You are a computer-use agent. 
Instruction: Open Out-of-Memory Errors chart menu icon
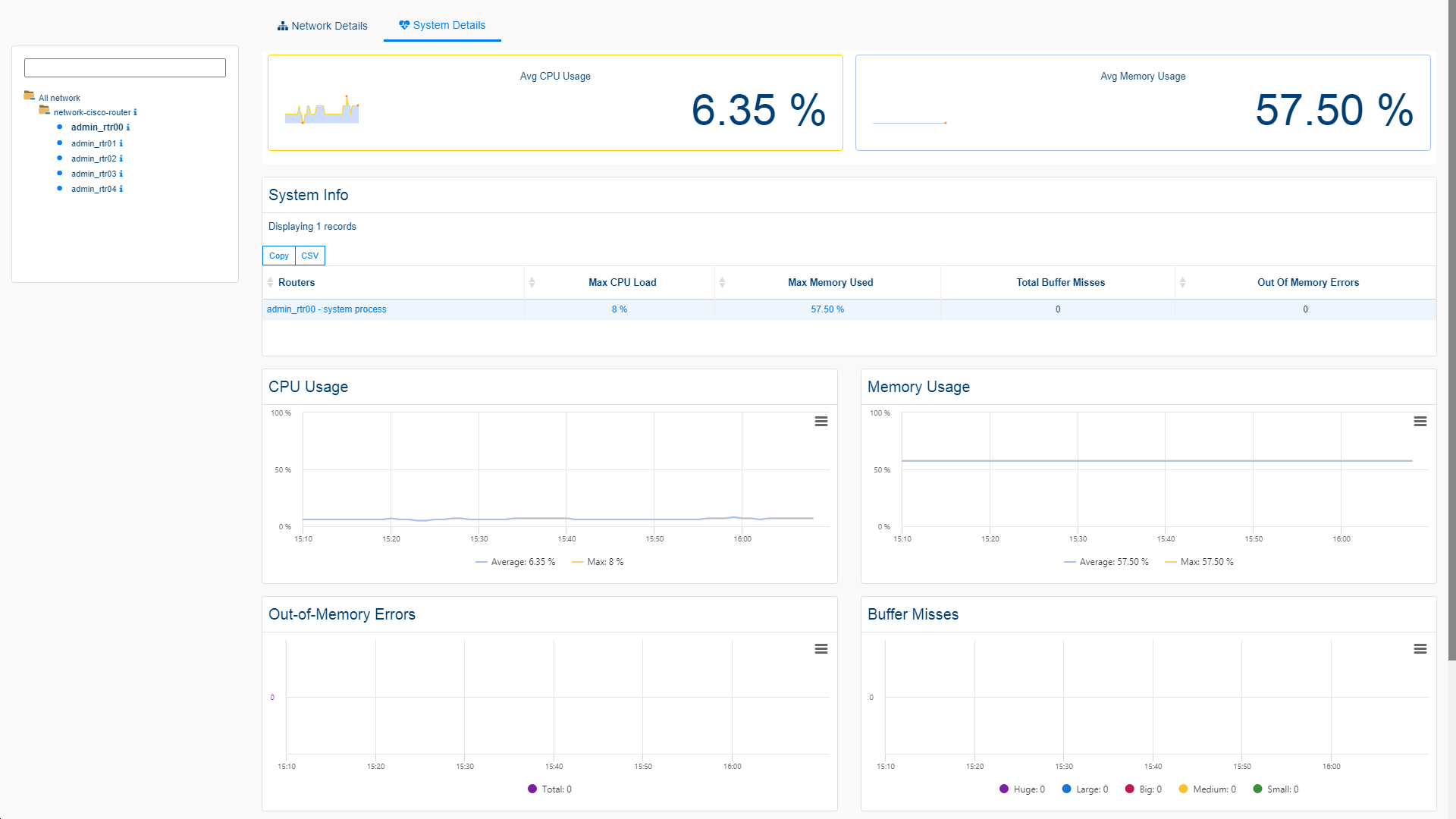(x=821, y=649)
